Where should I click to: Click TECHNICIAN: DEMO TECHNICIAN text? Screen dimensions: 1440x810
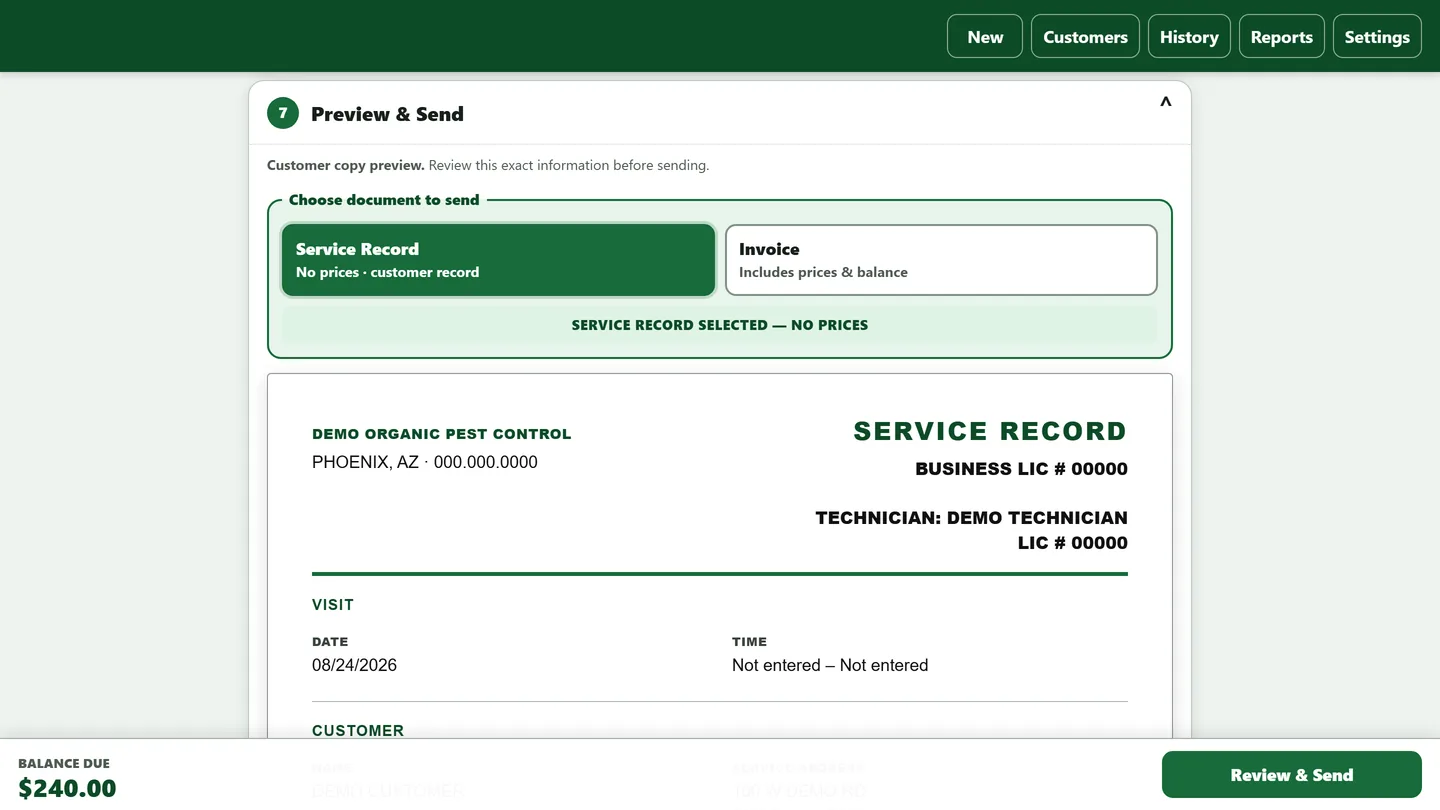971,518
